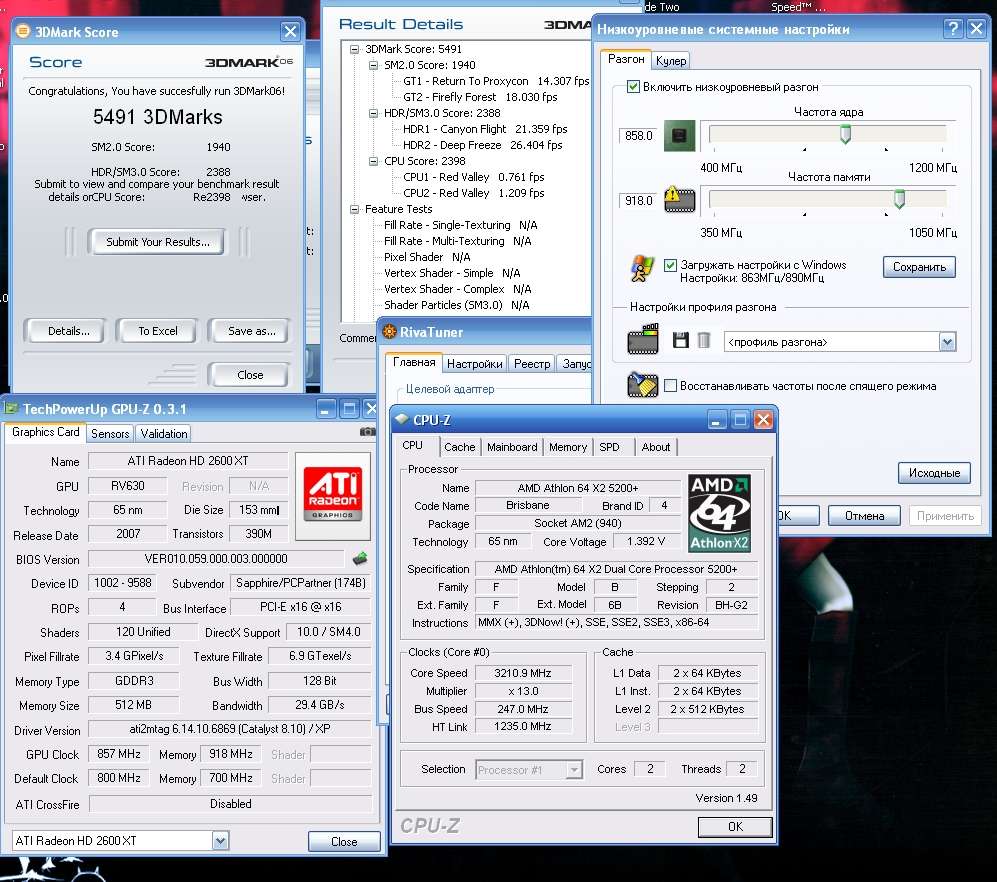Screen dimensions: 997x882
Task: Open the GPU-Z graphics card selector dropdown
Action: 220,841
